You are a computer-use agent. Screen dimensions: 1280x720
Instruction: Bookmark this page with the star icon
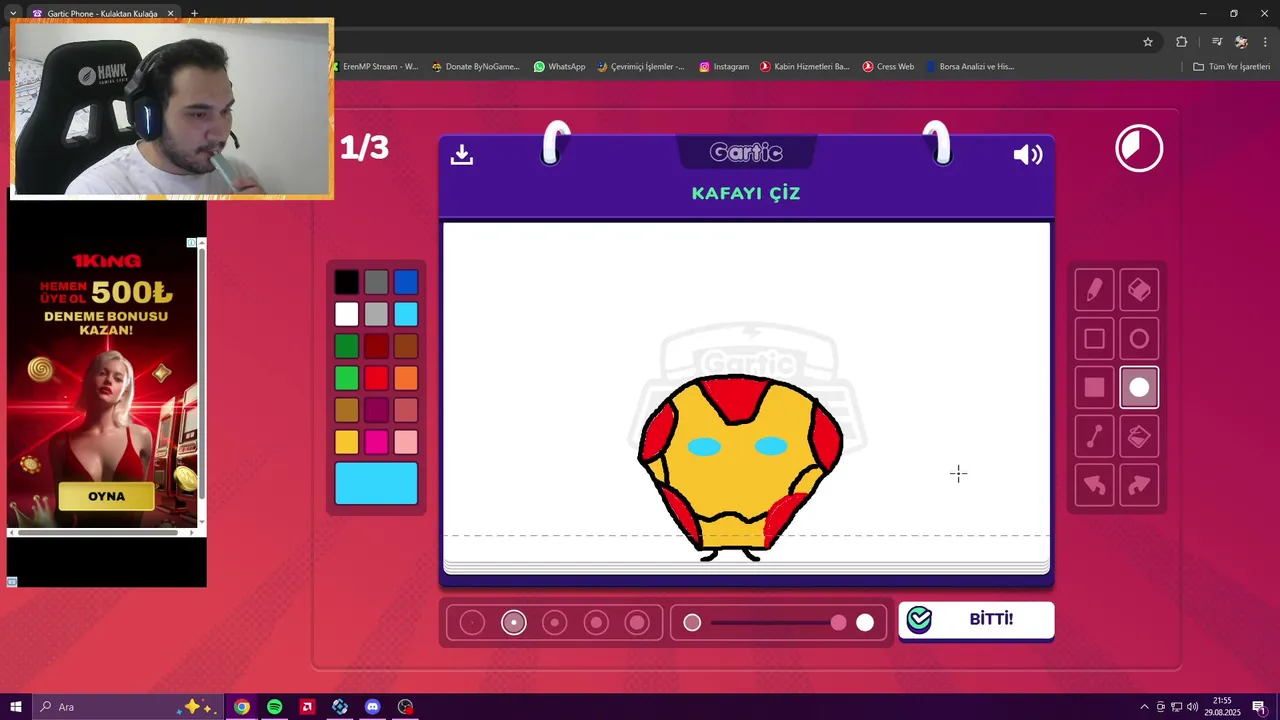click(1148, 42)
